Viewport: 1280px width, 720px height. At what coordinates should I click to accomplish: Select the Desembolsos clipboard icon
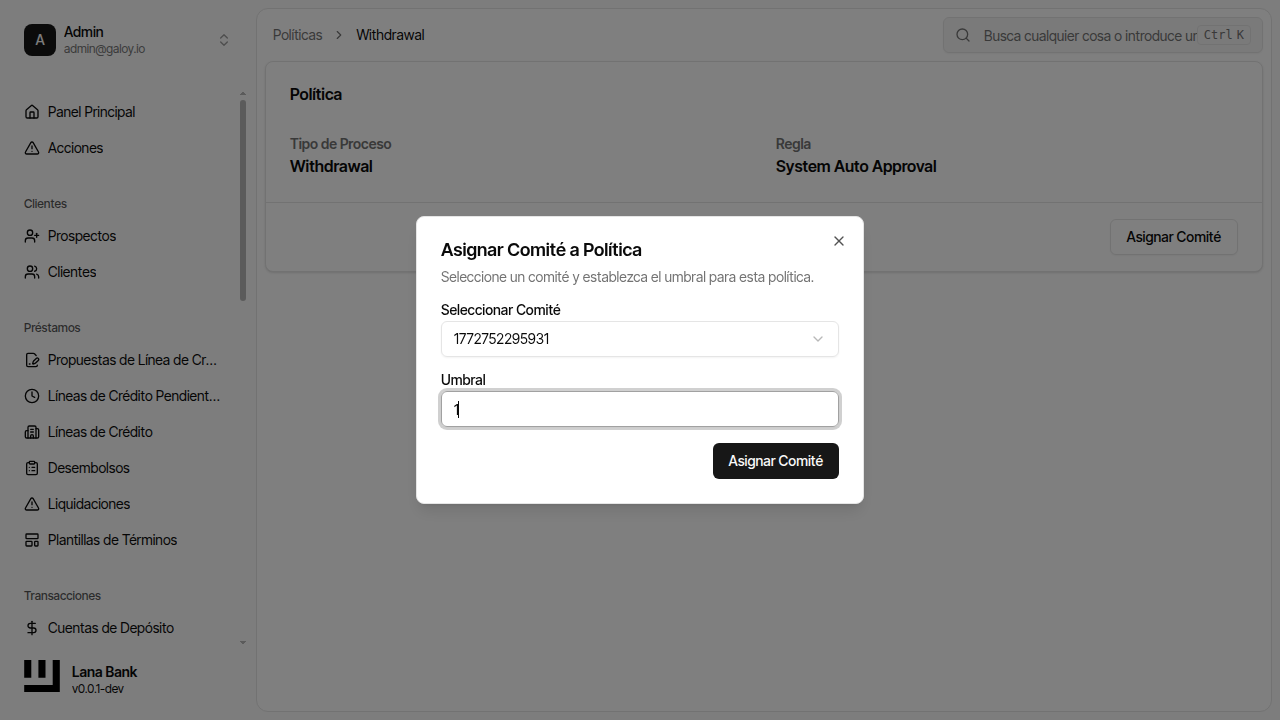pos(31,467)
